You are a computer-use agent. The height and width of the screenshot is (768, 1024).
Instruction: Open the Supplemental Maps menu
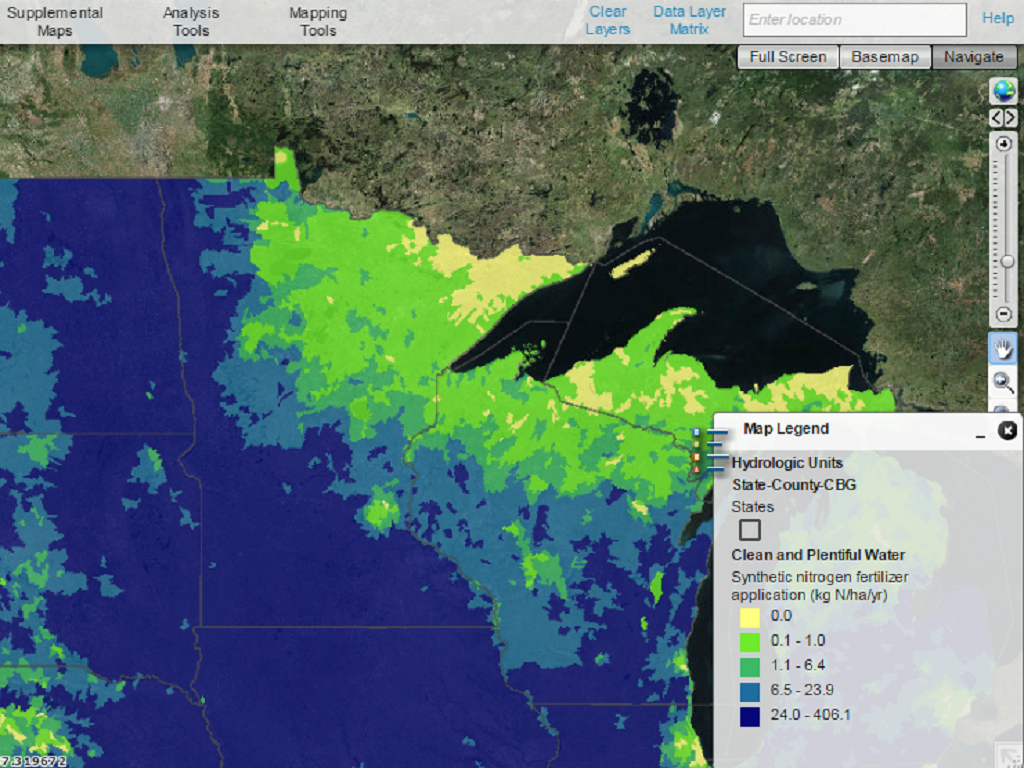pyautogui.click(x=55, y=22)
